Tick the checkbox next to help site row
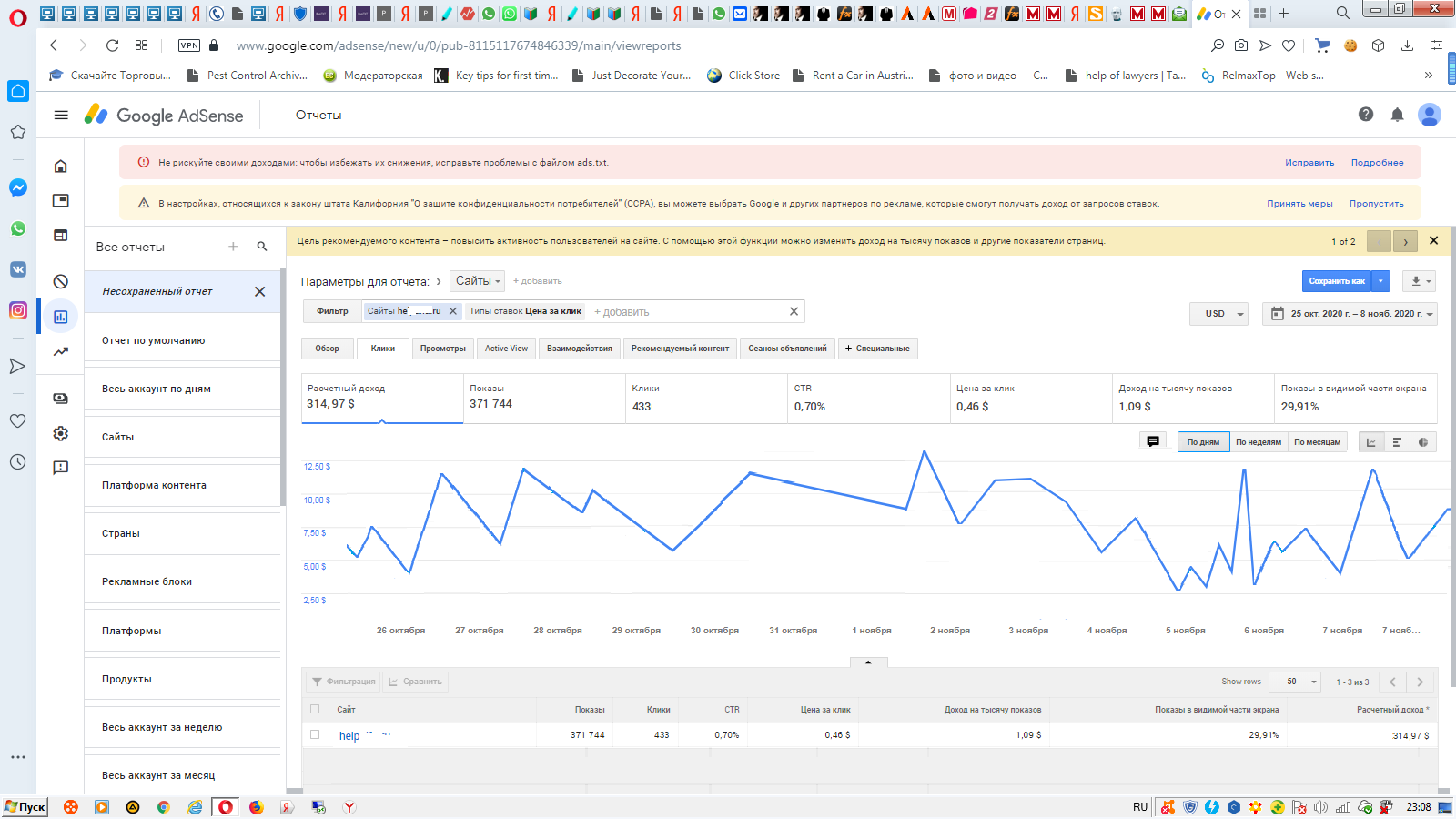1456x819 pixels. pyautogui.click(x=315, y=734)
